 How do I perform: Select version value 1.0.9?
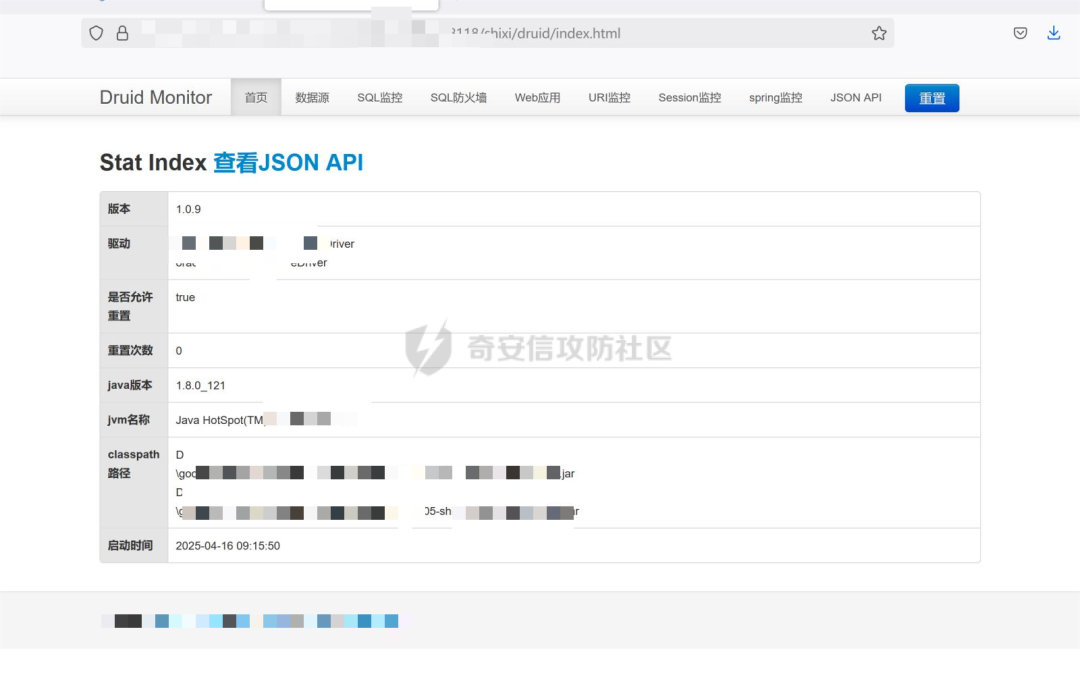click(x=188, y=209)
